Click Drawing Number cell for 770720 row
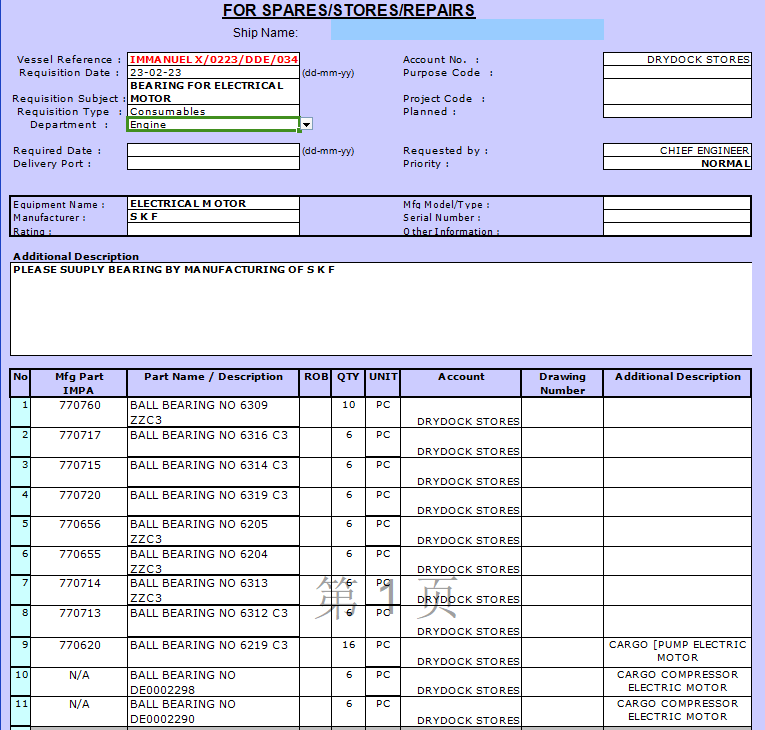 pos(563,502)
